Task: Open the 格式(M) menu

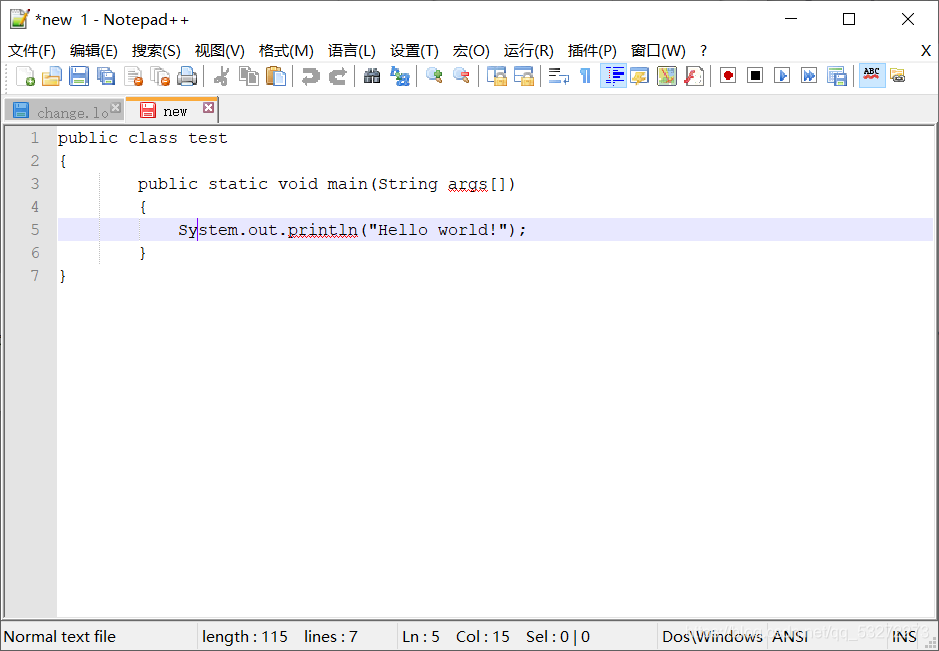Action: (x=286, y=51)
